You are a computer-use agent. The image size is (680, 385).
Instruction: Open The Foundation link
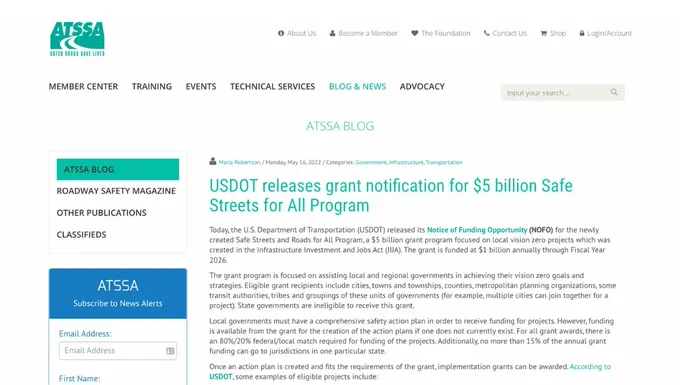(x=445, y=33)
